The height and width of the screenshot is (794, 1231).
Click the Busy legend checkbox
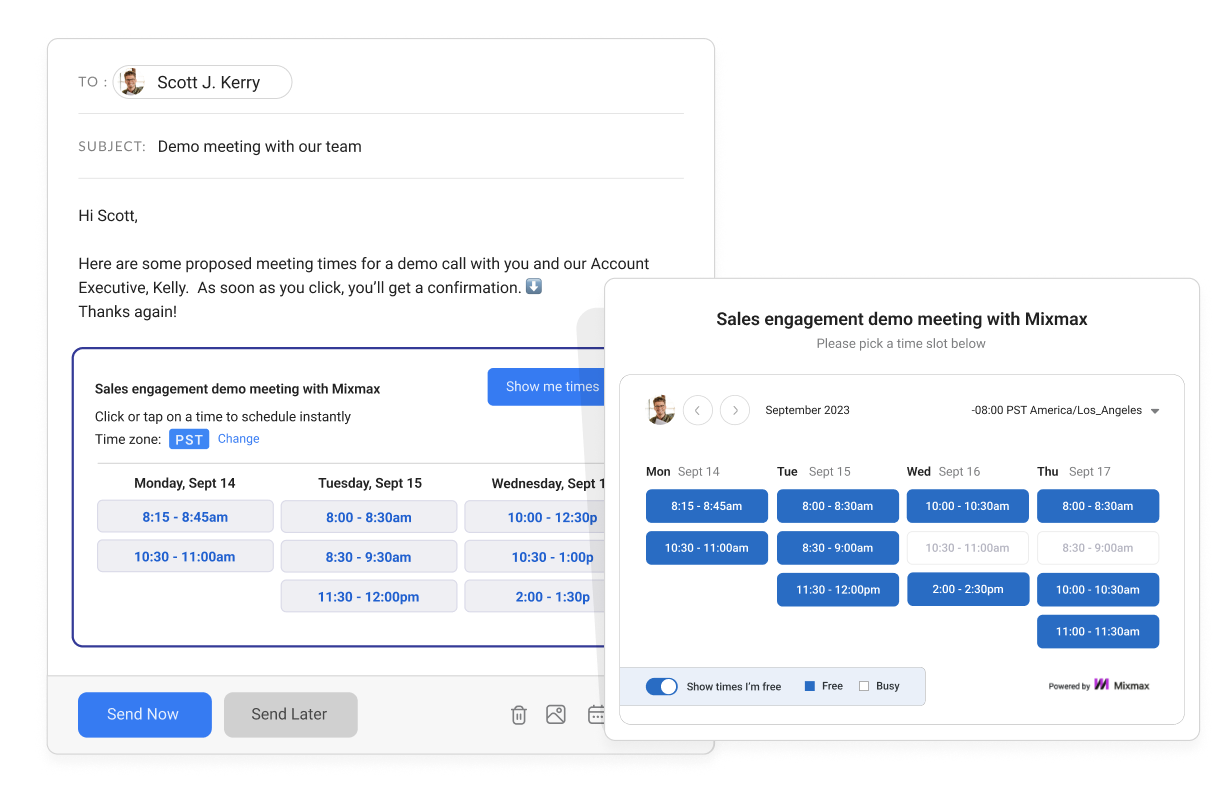[x=864, y=686]
